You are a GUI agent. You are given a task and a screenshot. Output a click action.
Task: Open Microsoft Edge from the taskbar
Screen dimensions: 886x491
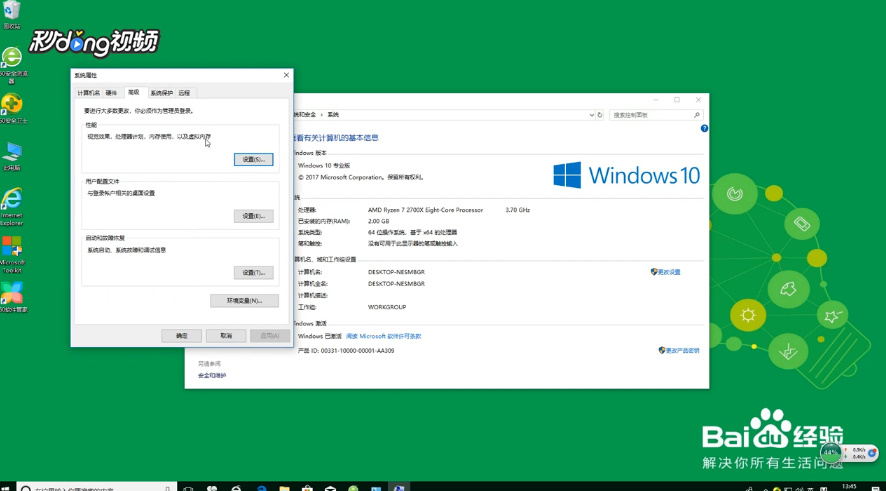tap(262, 488)
